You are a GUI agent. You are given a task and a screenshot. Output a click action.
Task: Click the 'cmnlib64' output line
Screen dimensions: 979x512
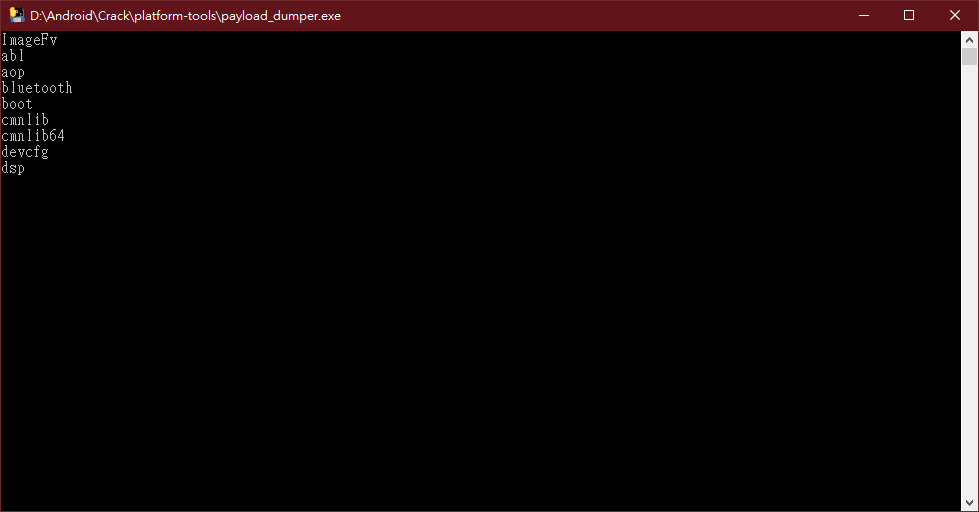click(x=33, y=136)
